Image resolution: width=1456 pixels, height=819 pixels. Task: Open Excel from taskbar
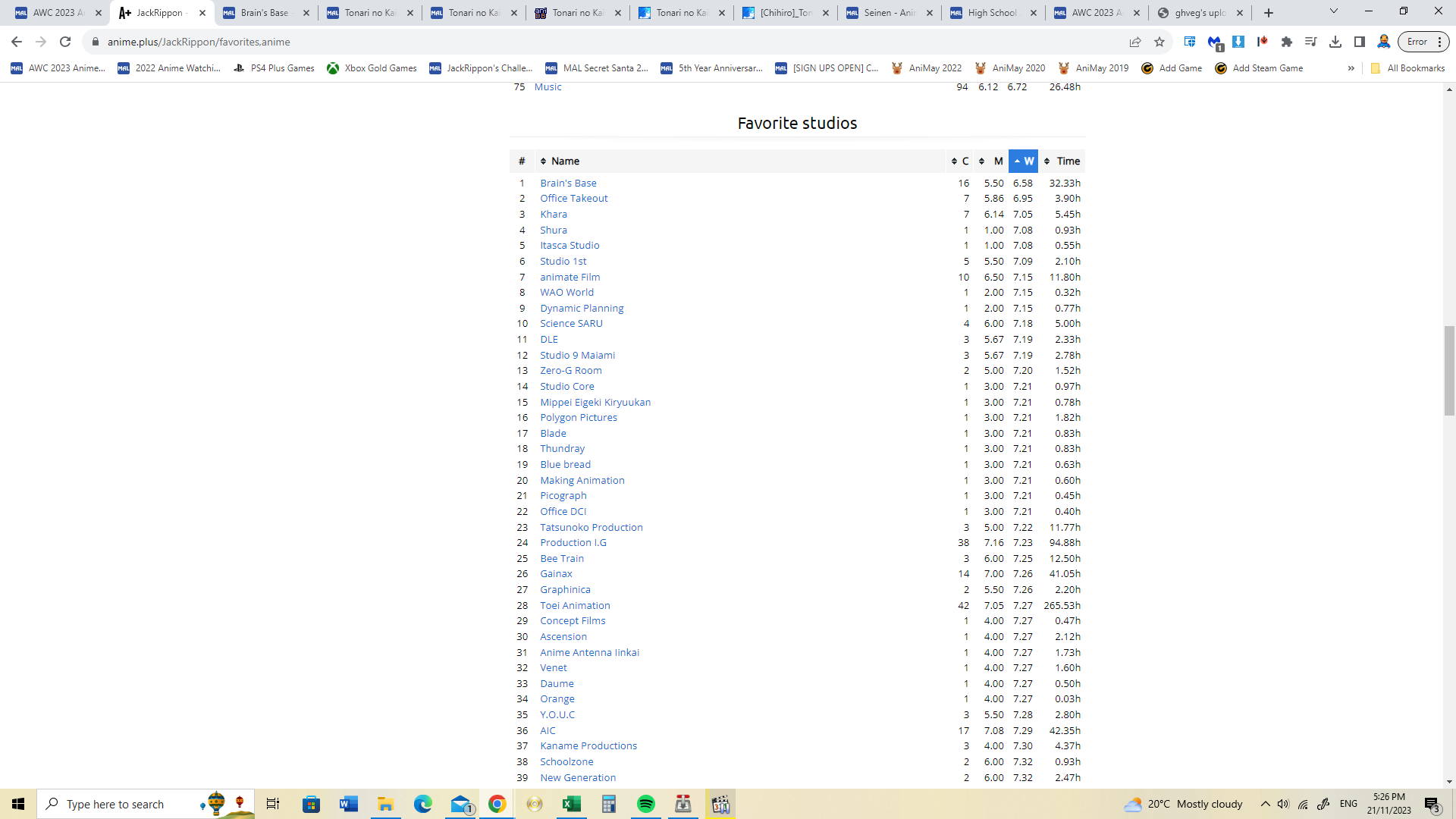click(x=572, y=804)
